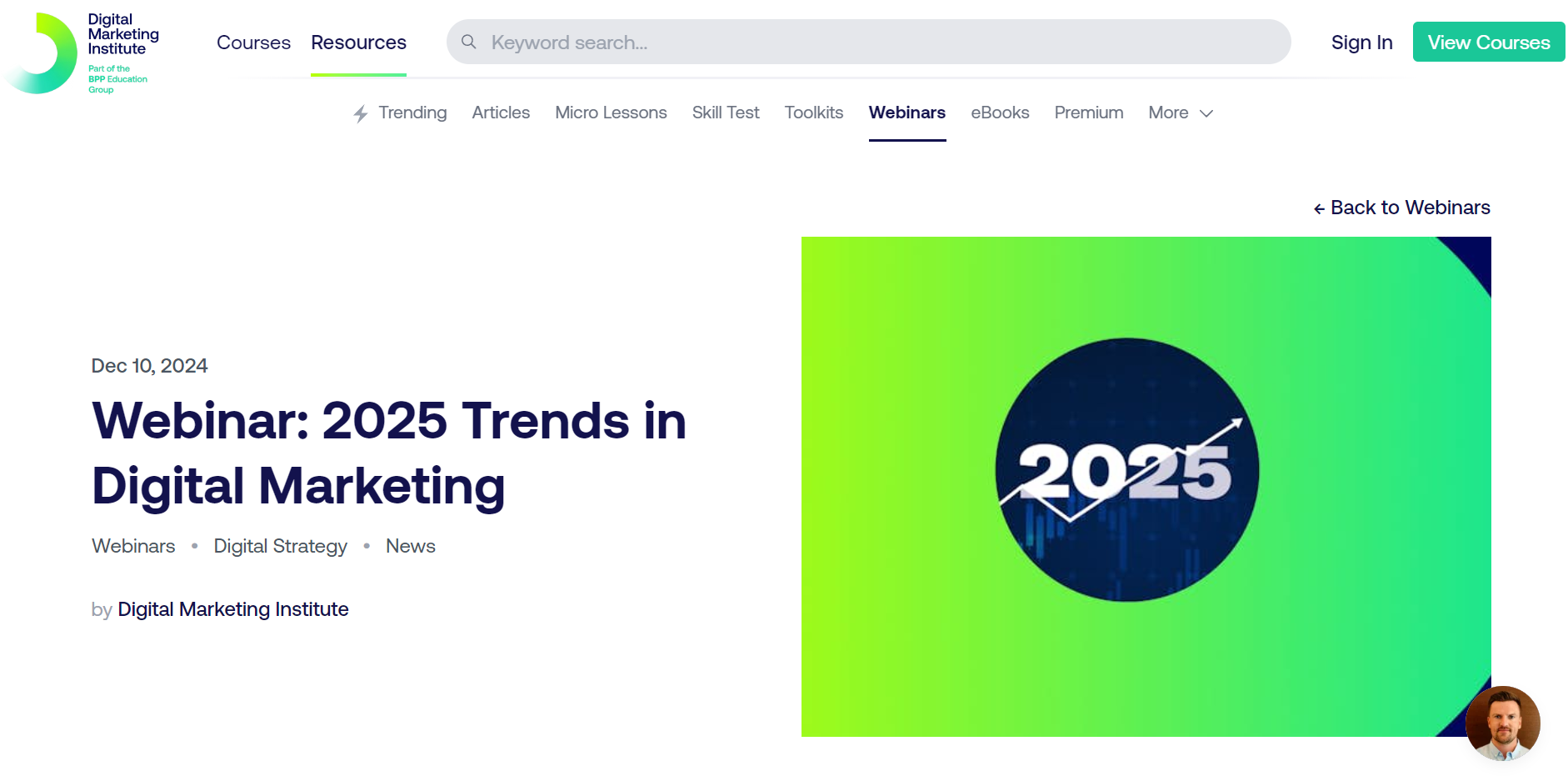Click the 2025 webinar banner image
The height and width of the screenshot is (776, 1568).
[1146, 487]
